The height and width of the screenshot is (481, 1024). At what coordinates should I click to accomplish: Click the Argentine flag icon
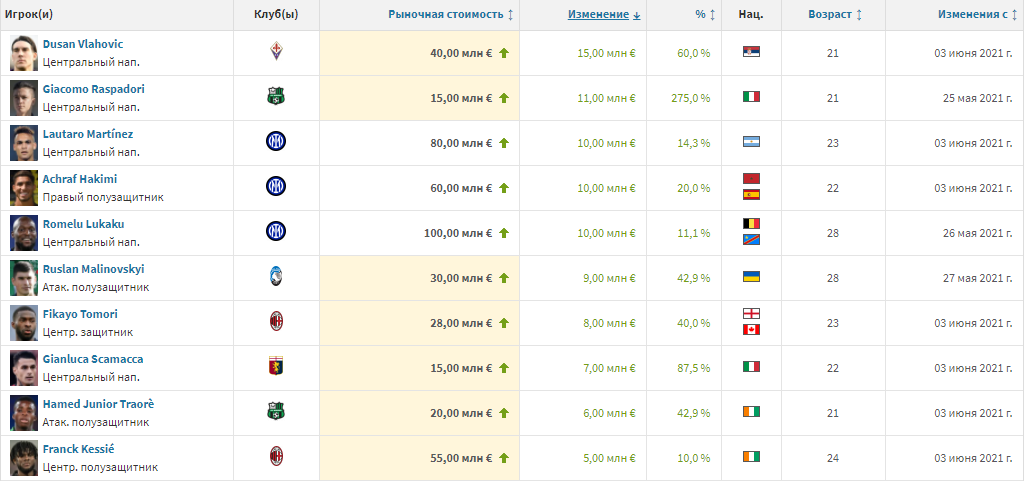pos(751,142)
